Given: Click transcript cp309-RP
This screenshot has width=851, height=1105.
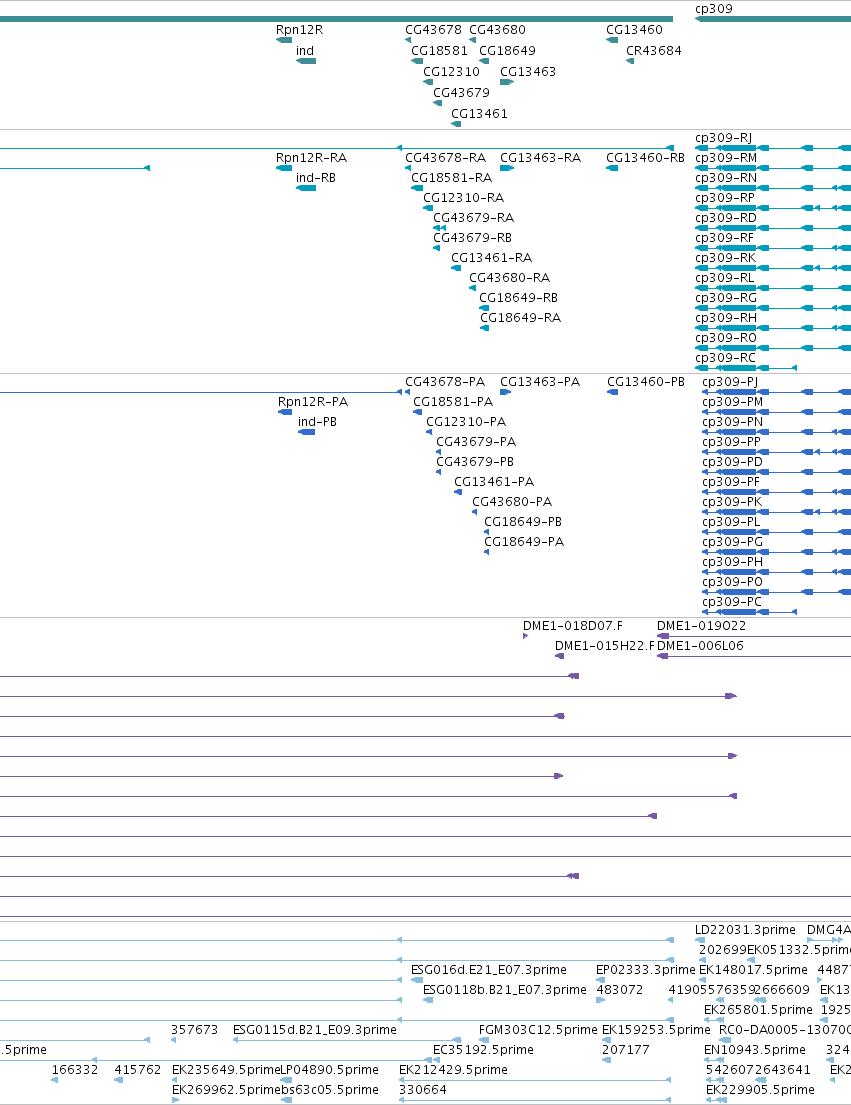Looking at the screenshot, I should click(x=725, y=198).
